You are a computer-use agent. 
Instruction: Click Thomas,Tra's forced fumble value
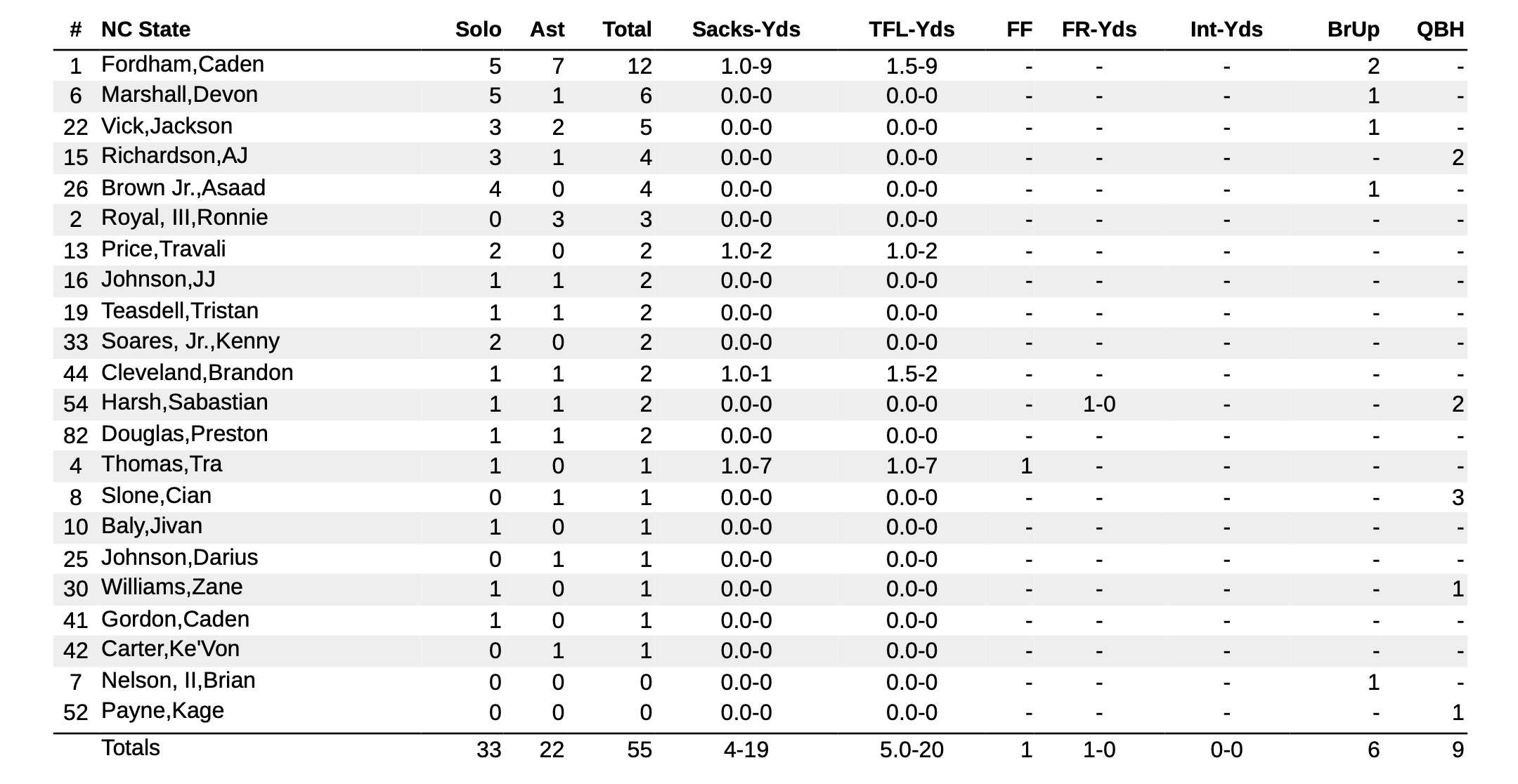[1026, 466]
